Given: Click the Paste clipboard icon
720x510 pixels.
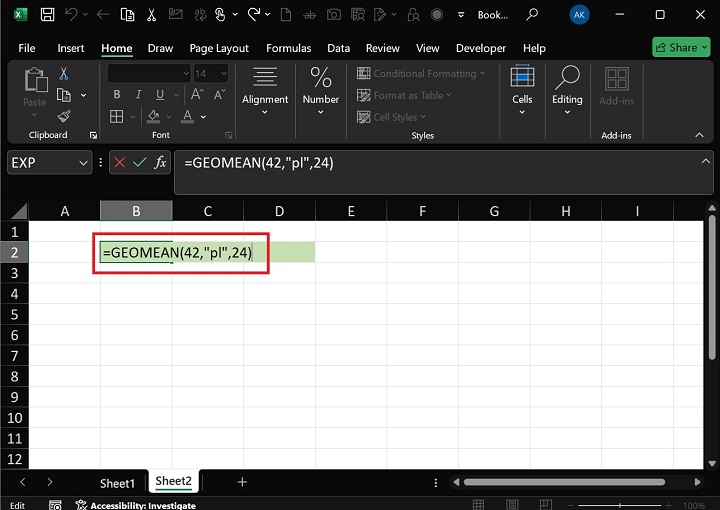Looking at the screenshot, I should click(35, 80).
